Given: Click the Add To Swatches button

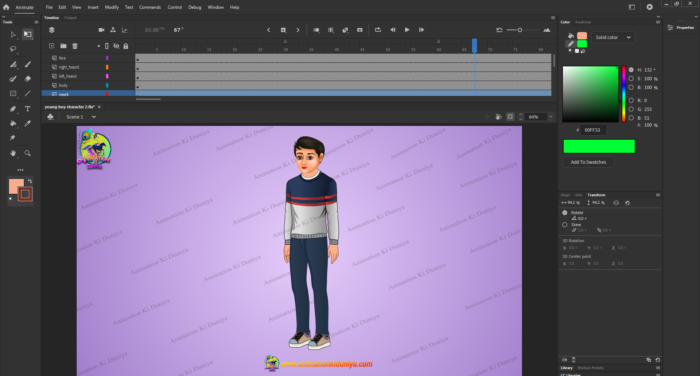Looking at the screenshot, I should (x=588, y=162).
